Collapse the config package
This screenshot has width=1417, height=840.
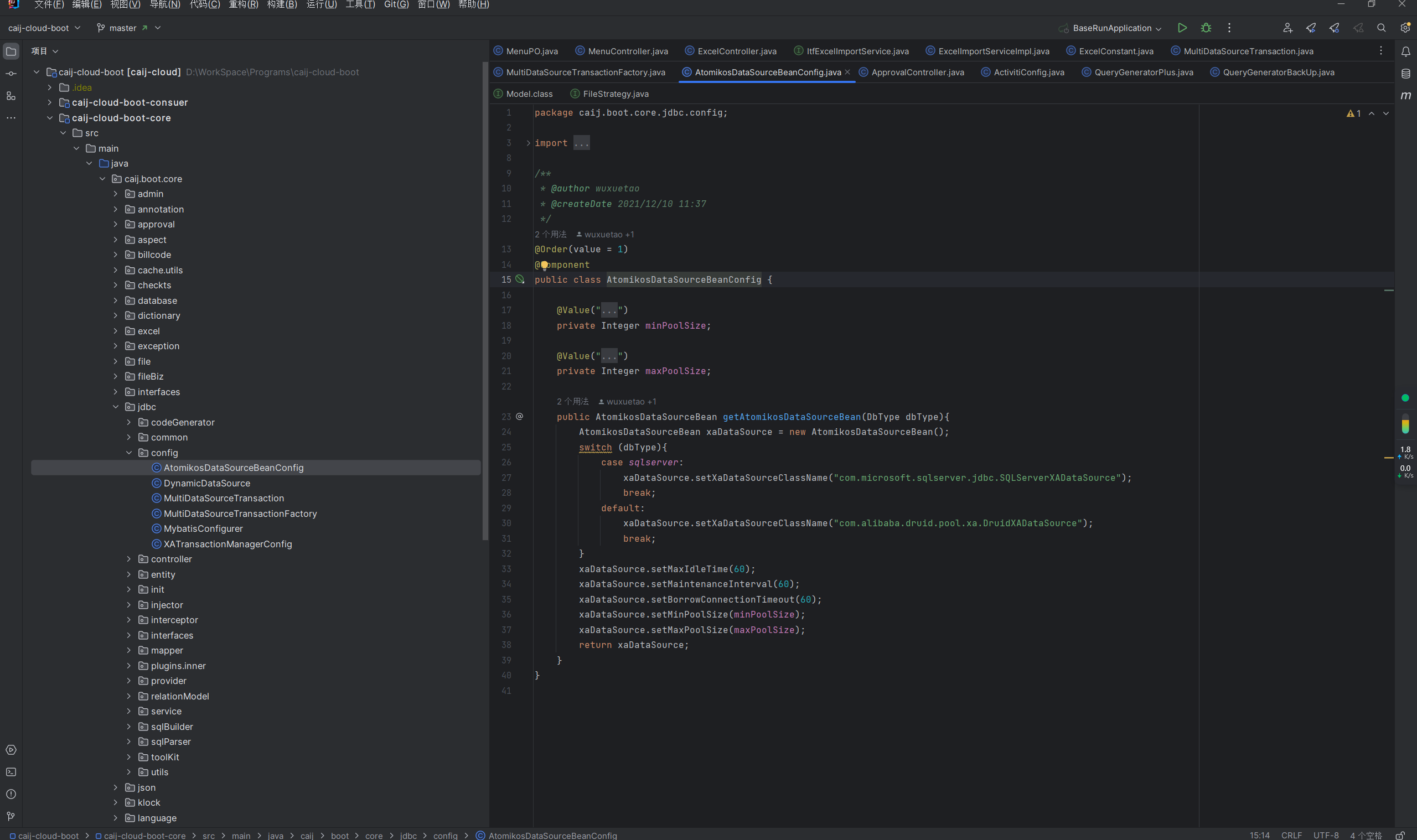click(128, 453)
